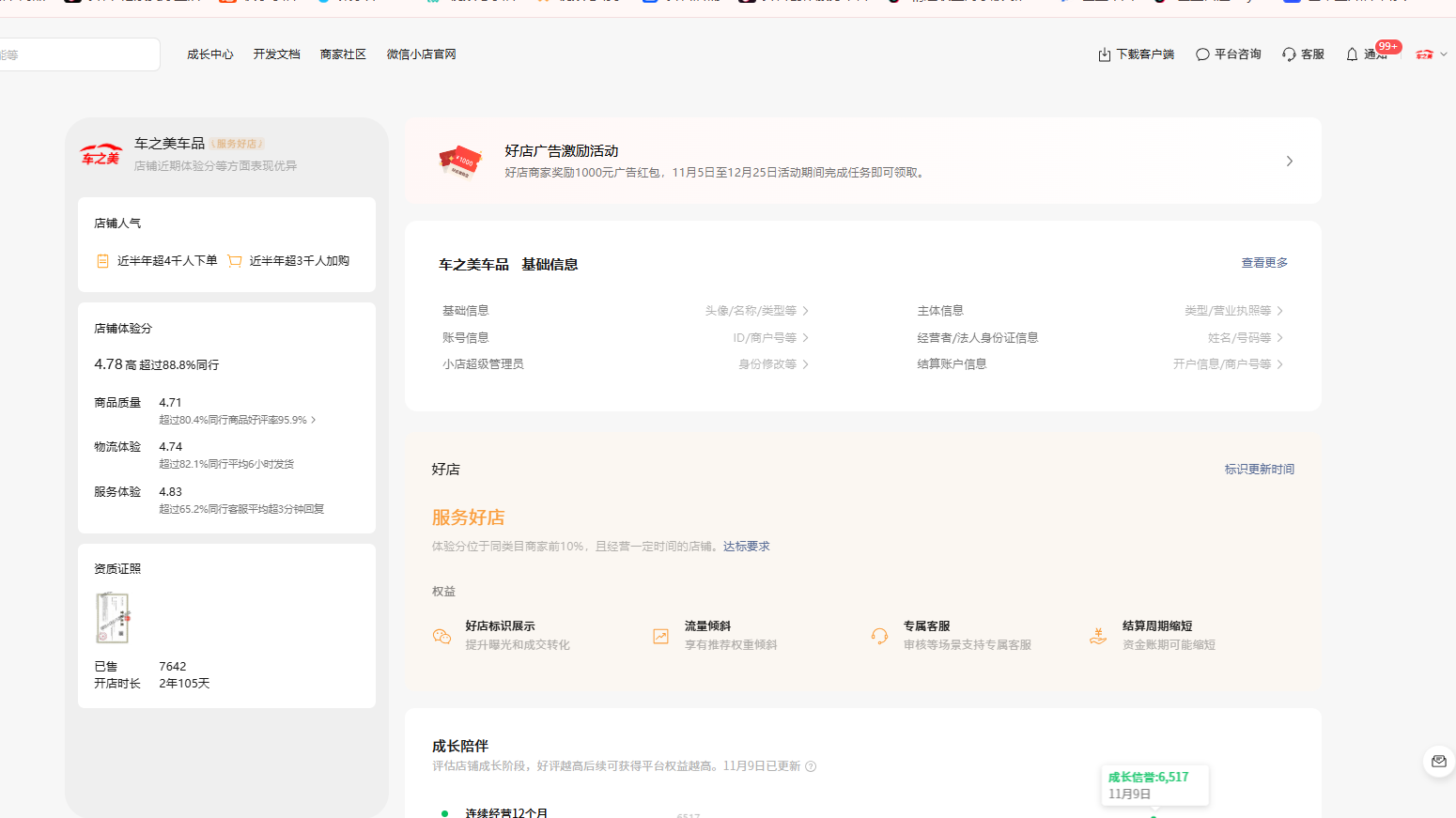Screen dimensions: 1456x818
Task: Click the 专属客服 headset icon
Action: point(879,636)
